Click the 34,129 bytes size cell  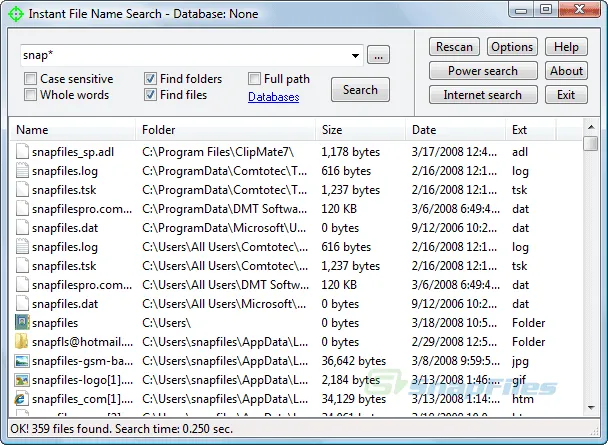pyautogui.click(x=354, y=399)
